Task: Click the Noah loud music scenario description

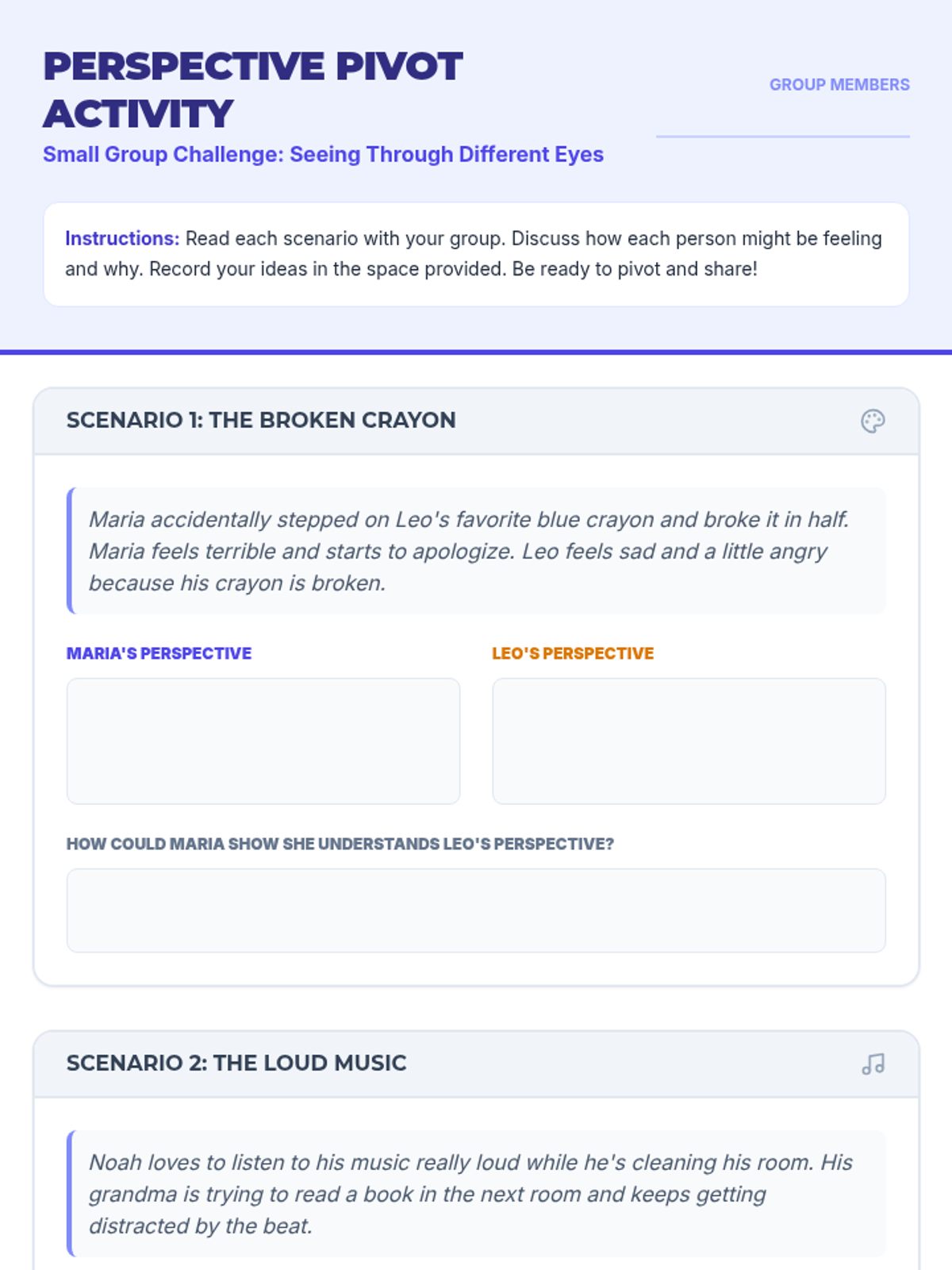Action: [x=468, y=1194]
